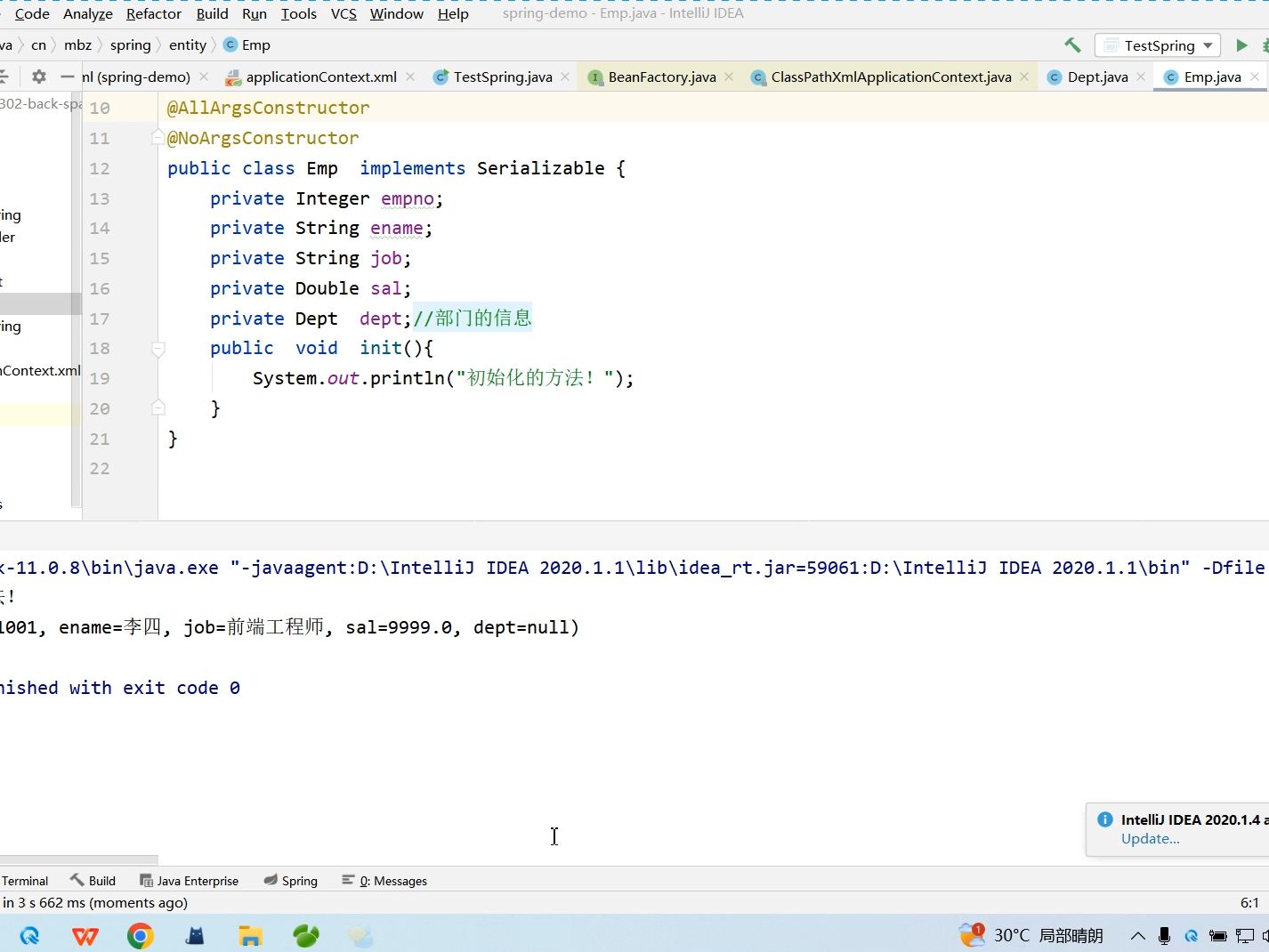This screenshot has width=1269, height=952.
Task: Open WPS Office from the taskbar
Action: point(85,935)
